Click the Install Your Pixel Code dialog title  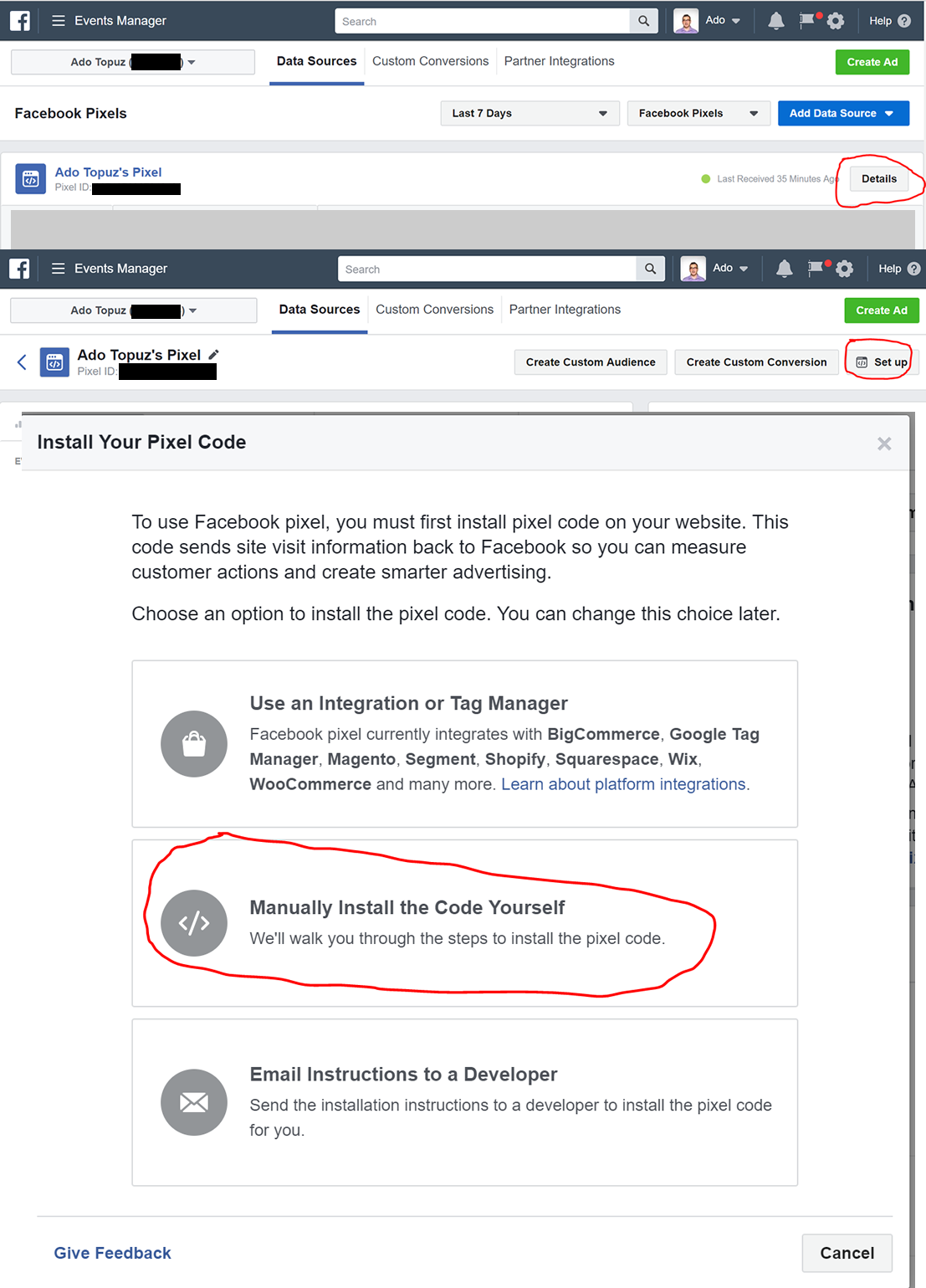click(x=142, y=442)
